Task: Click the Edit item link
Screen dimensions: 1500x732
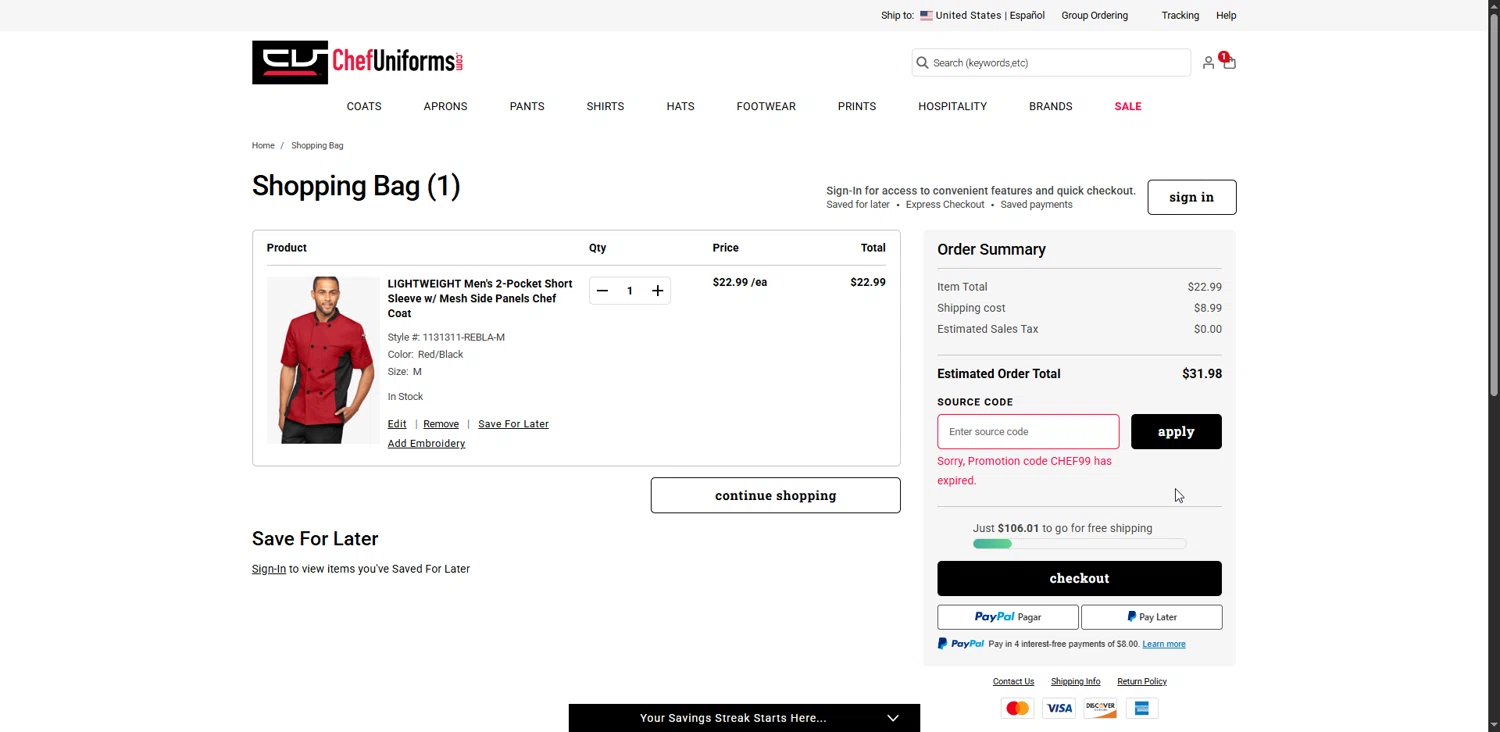Action: (x=397, y=424)
